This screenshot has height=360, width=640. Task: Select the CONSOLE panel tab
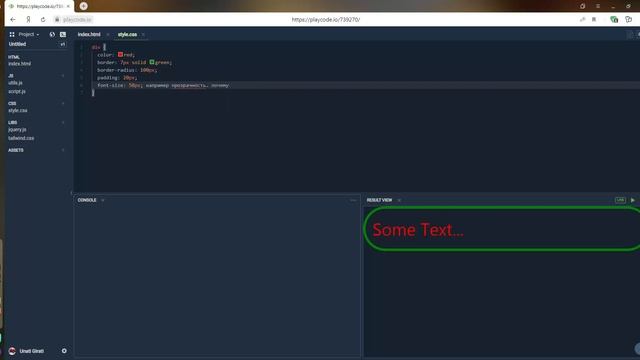(x=87, y=200)
